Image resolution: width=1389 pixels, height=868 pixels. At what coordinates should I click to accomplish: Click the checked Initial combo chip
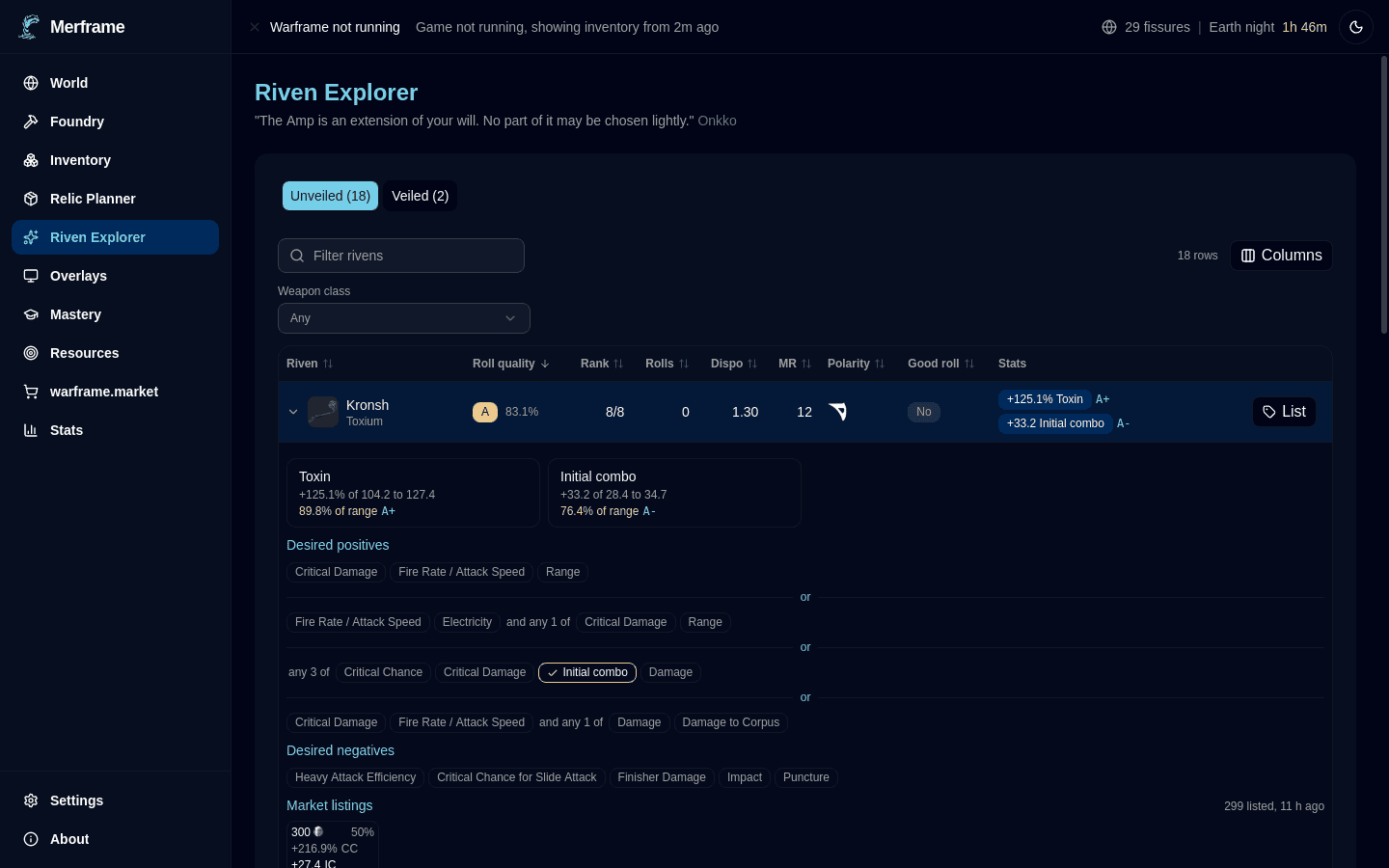pyautogui.click(x=587, y=672)
